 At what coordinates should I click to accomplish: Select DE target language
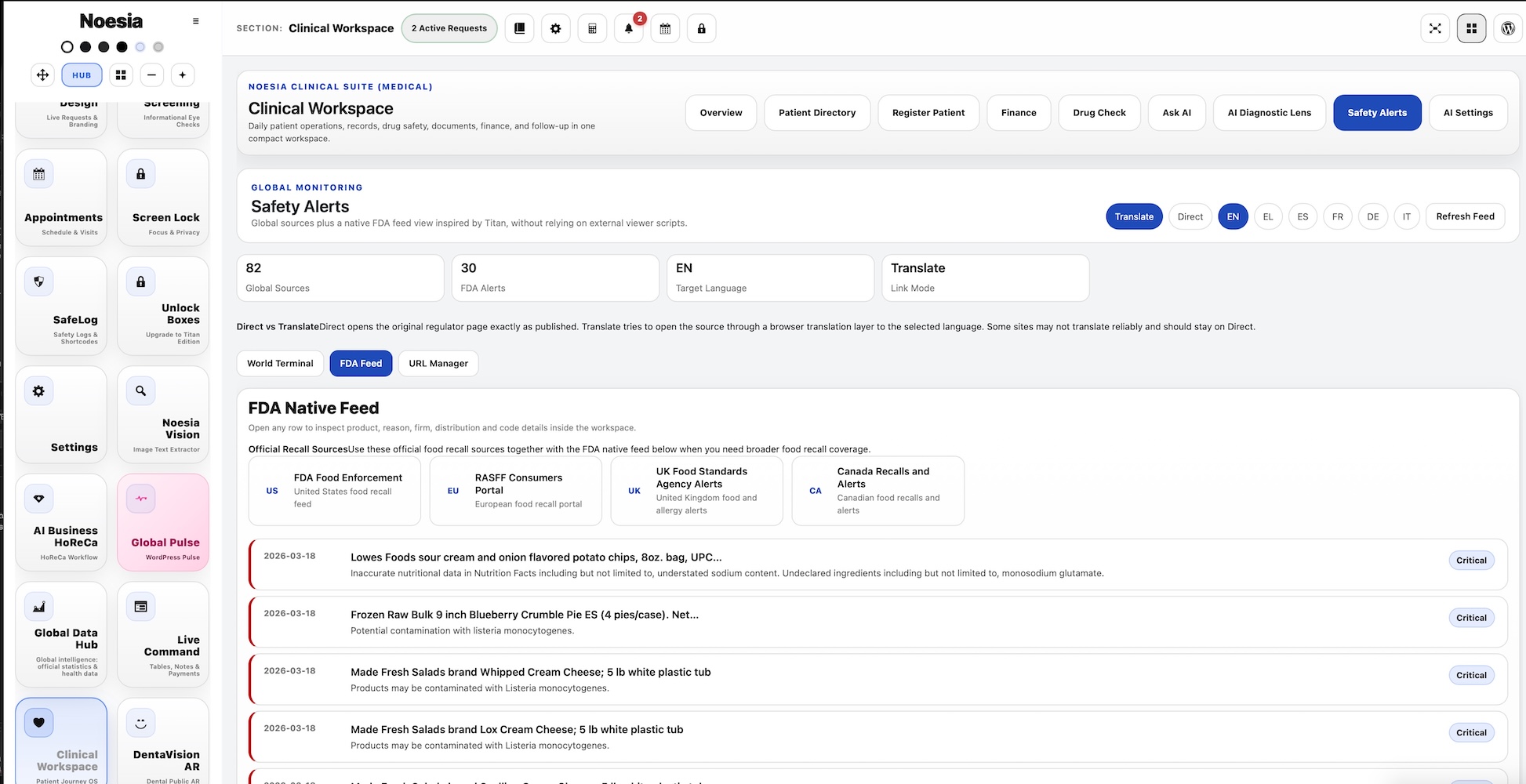click(1373, 216)
